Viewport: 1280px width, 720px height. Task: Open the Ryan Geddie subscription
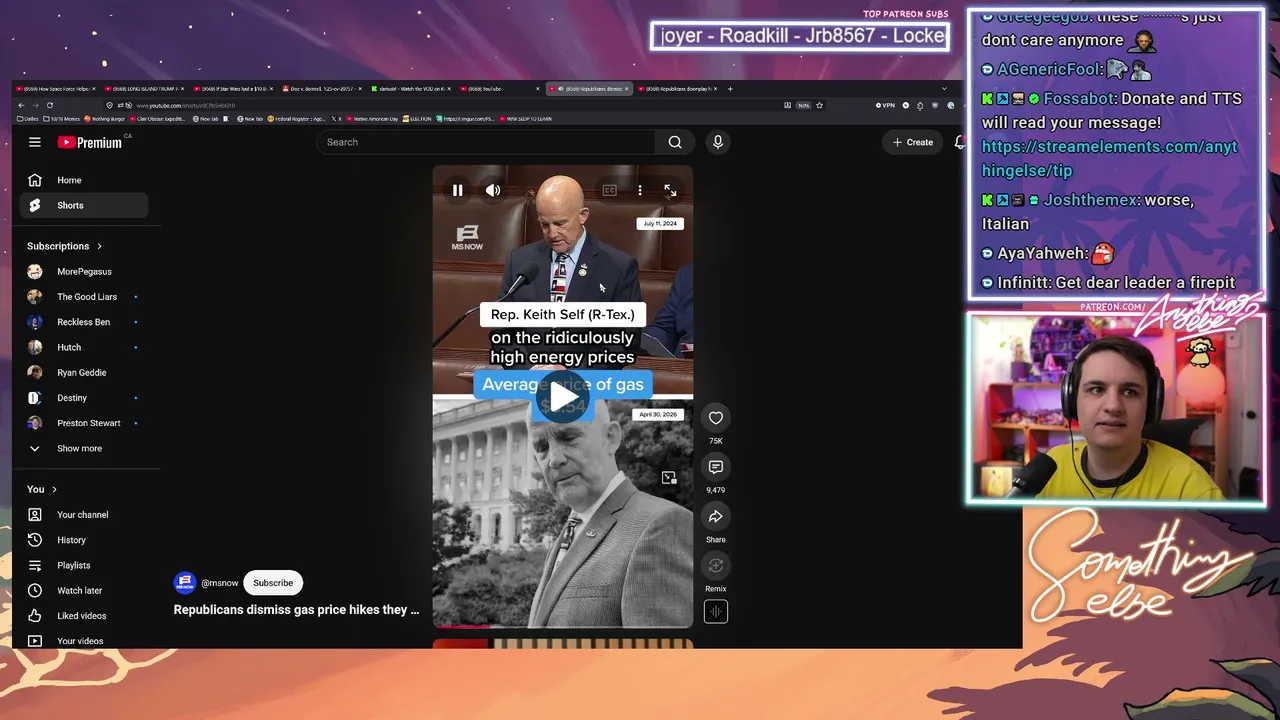84,373
